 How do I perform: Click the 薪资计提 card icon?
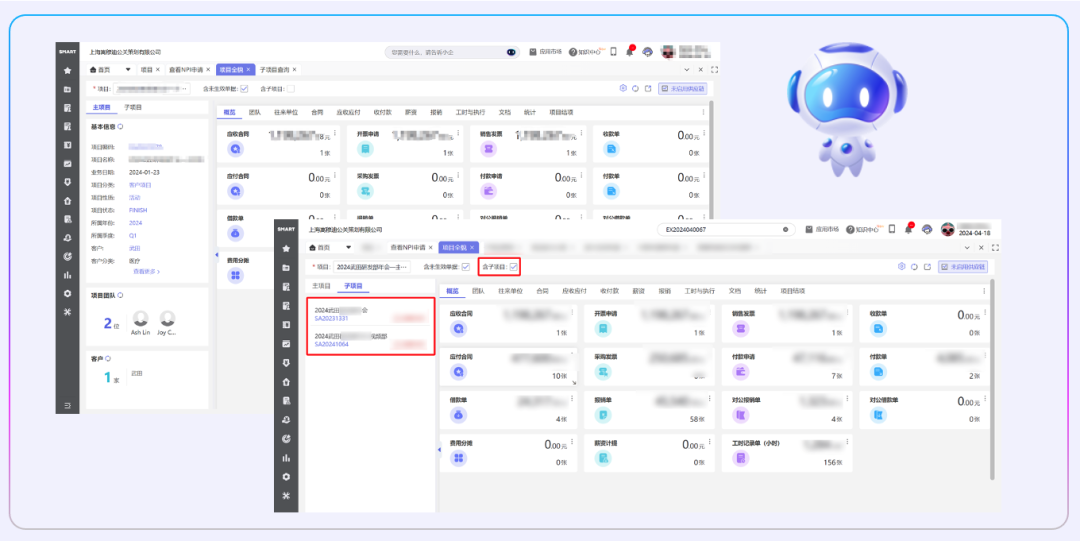[603, 458]
